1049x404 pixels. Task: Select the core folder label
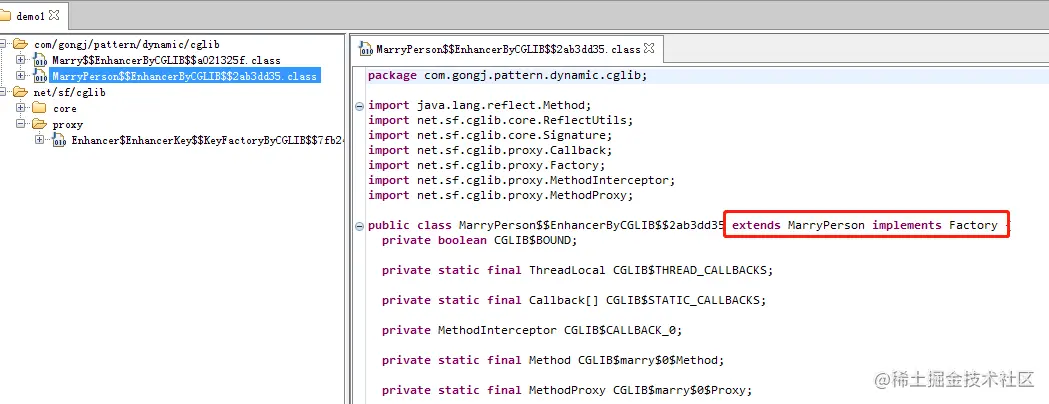tap(65, 108)
